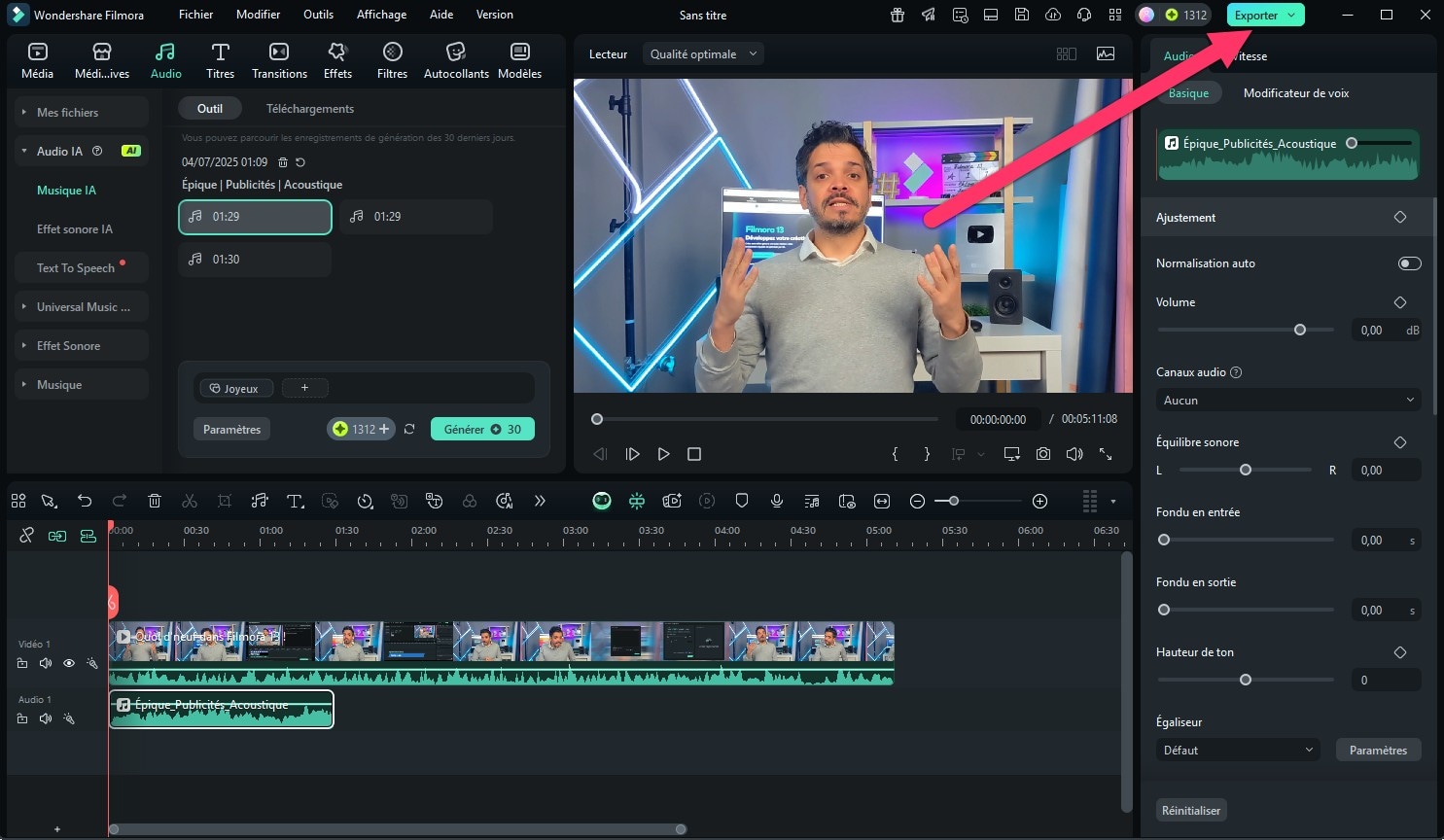
Task: Toggle visibility of Vidéo 1 track
Action: point(69,663)
